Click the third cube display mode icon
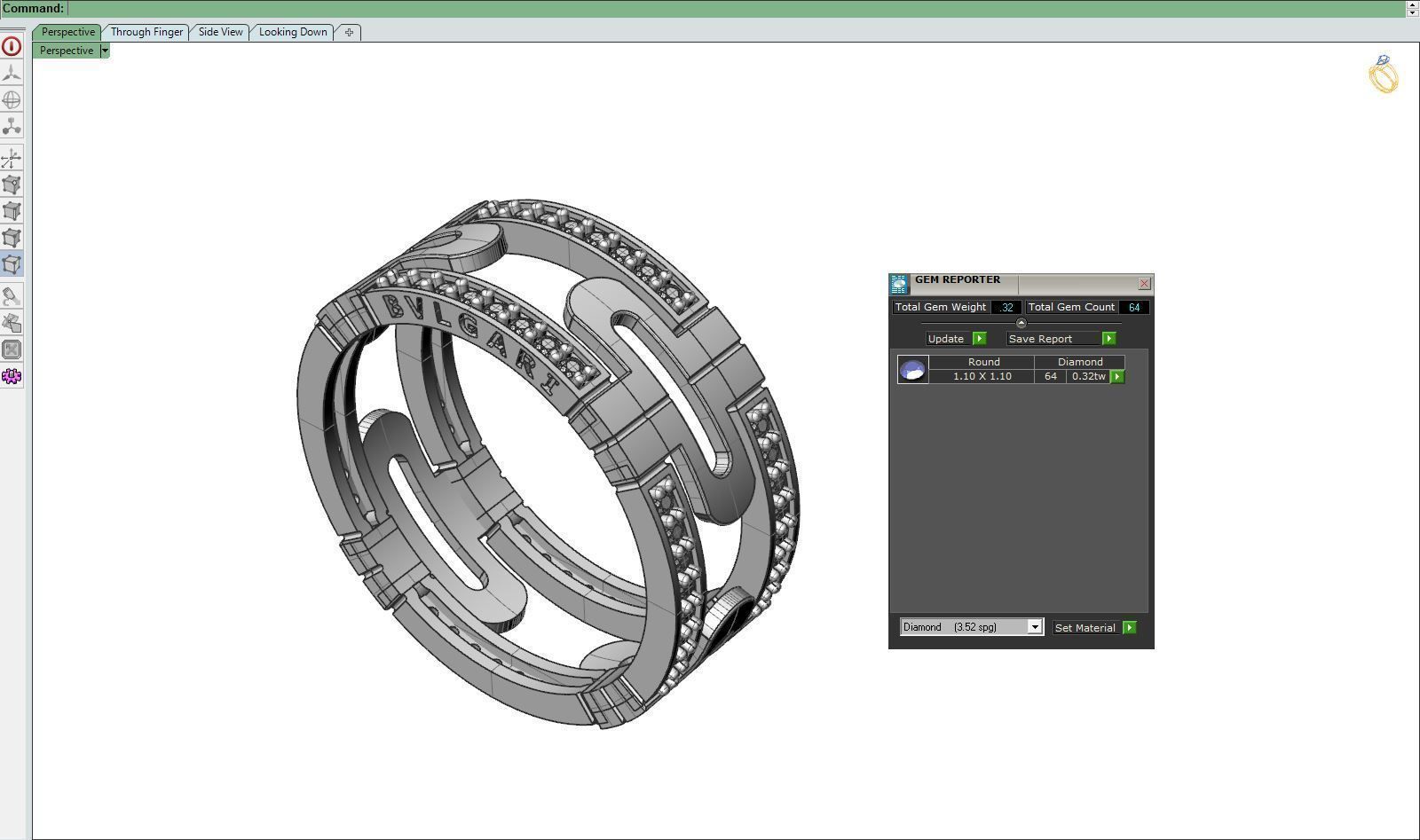Screen dimensions: 1420x840 click(x=12, y=238)
